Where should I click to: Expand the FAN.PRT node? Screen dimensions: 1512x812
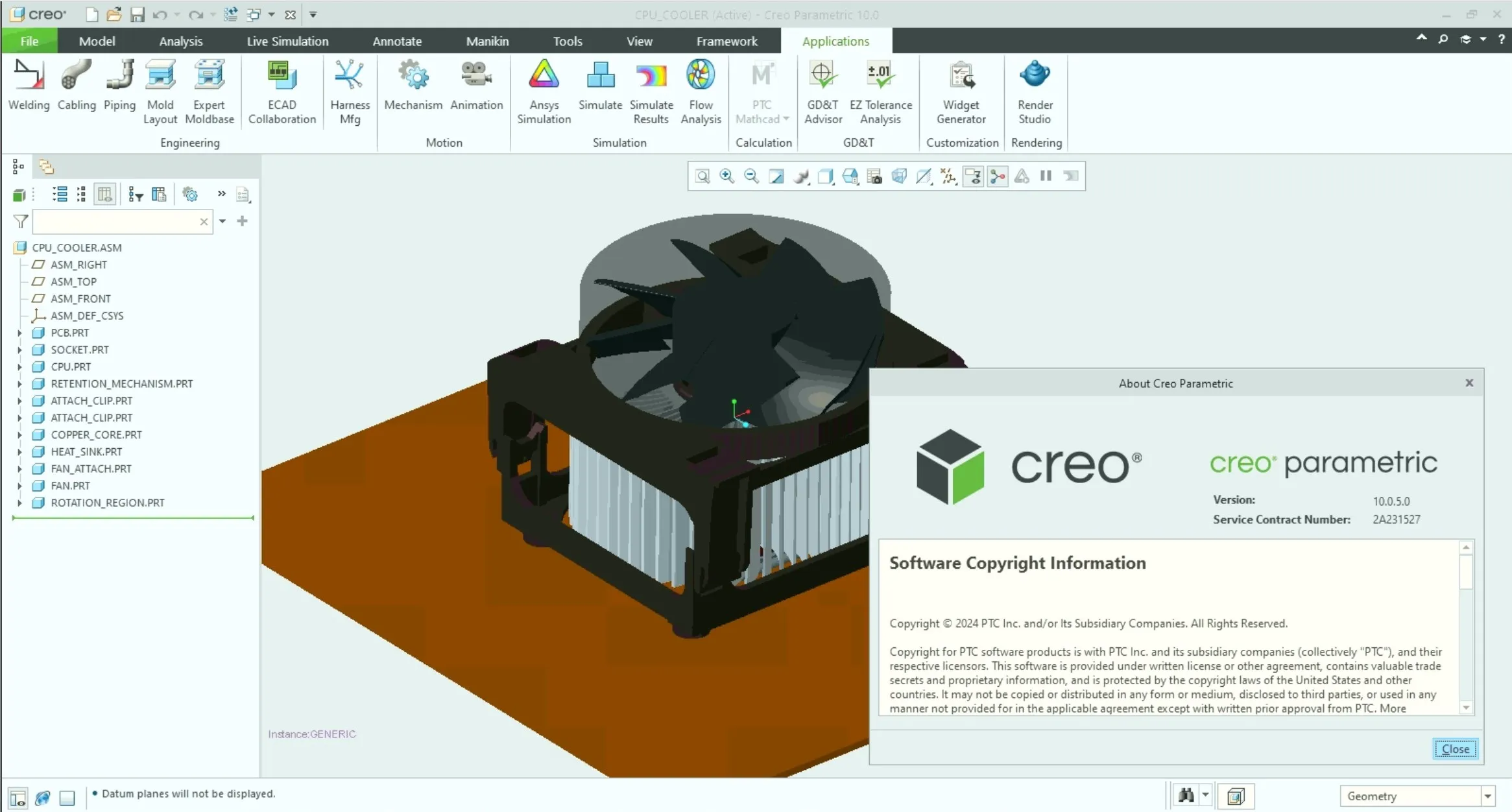[19, 486]
